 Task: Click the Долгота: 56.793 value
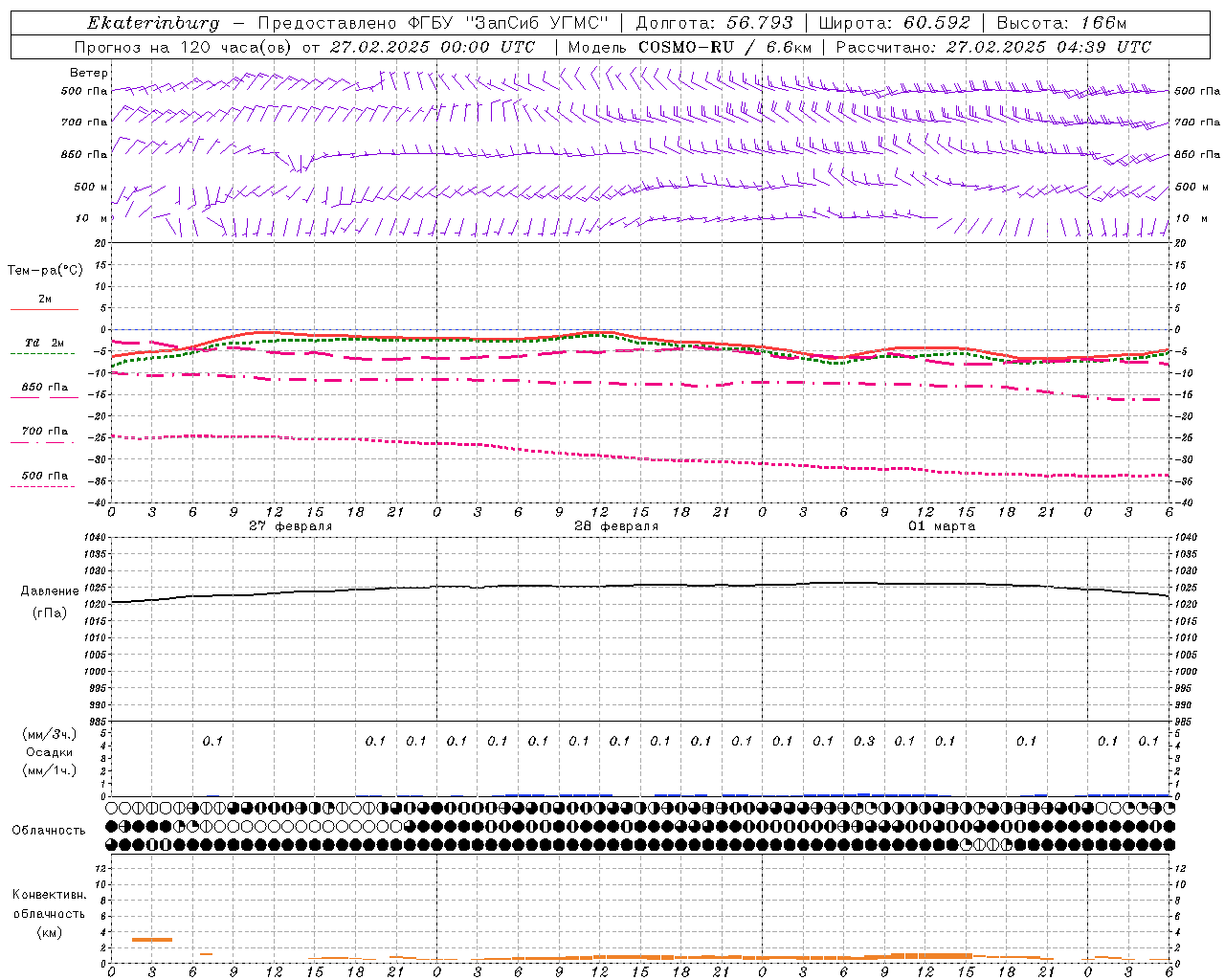[714, 23]
